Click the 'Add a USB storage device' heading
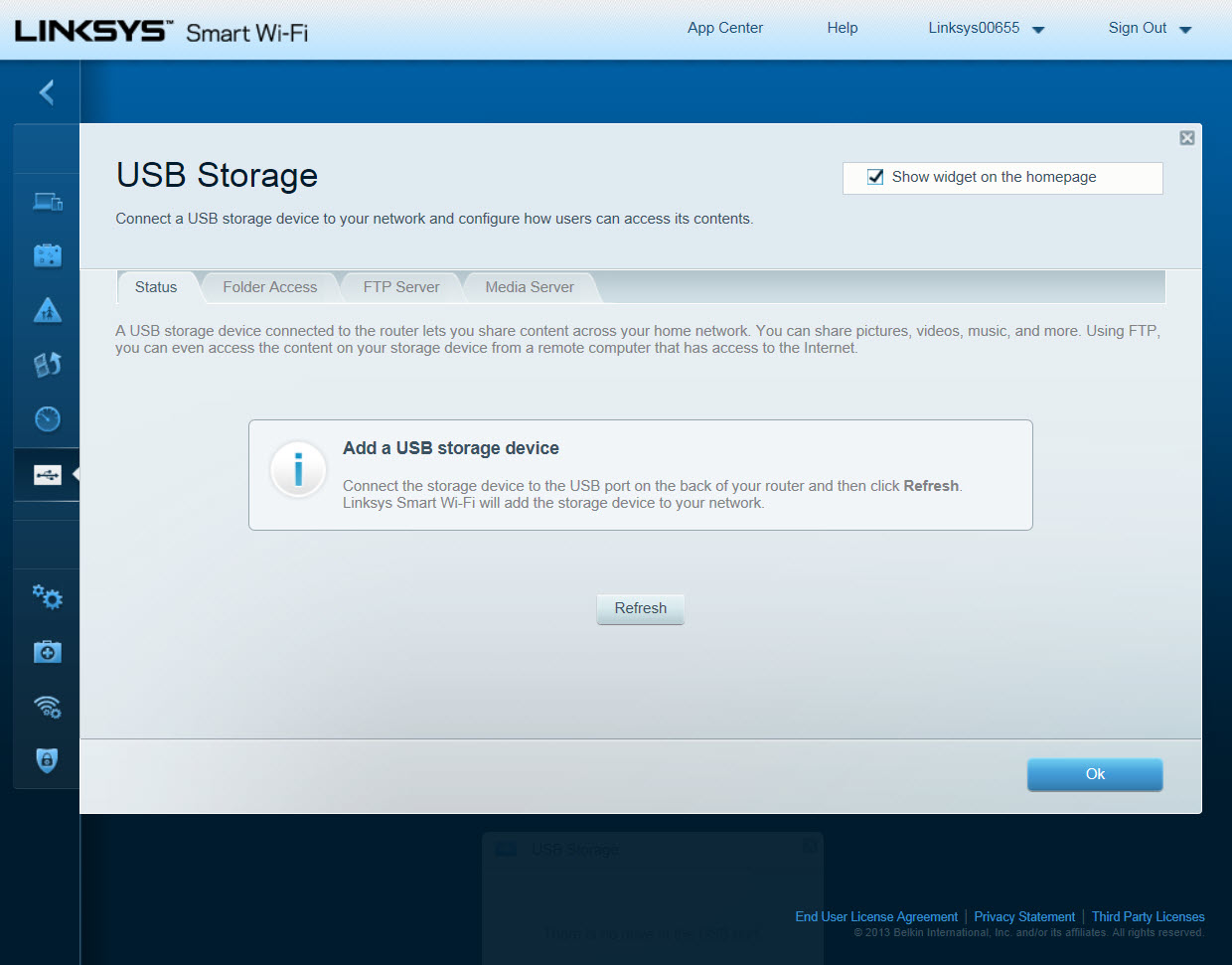Screen dimensions: 1232x965 (451, 448)
